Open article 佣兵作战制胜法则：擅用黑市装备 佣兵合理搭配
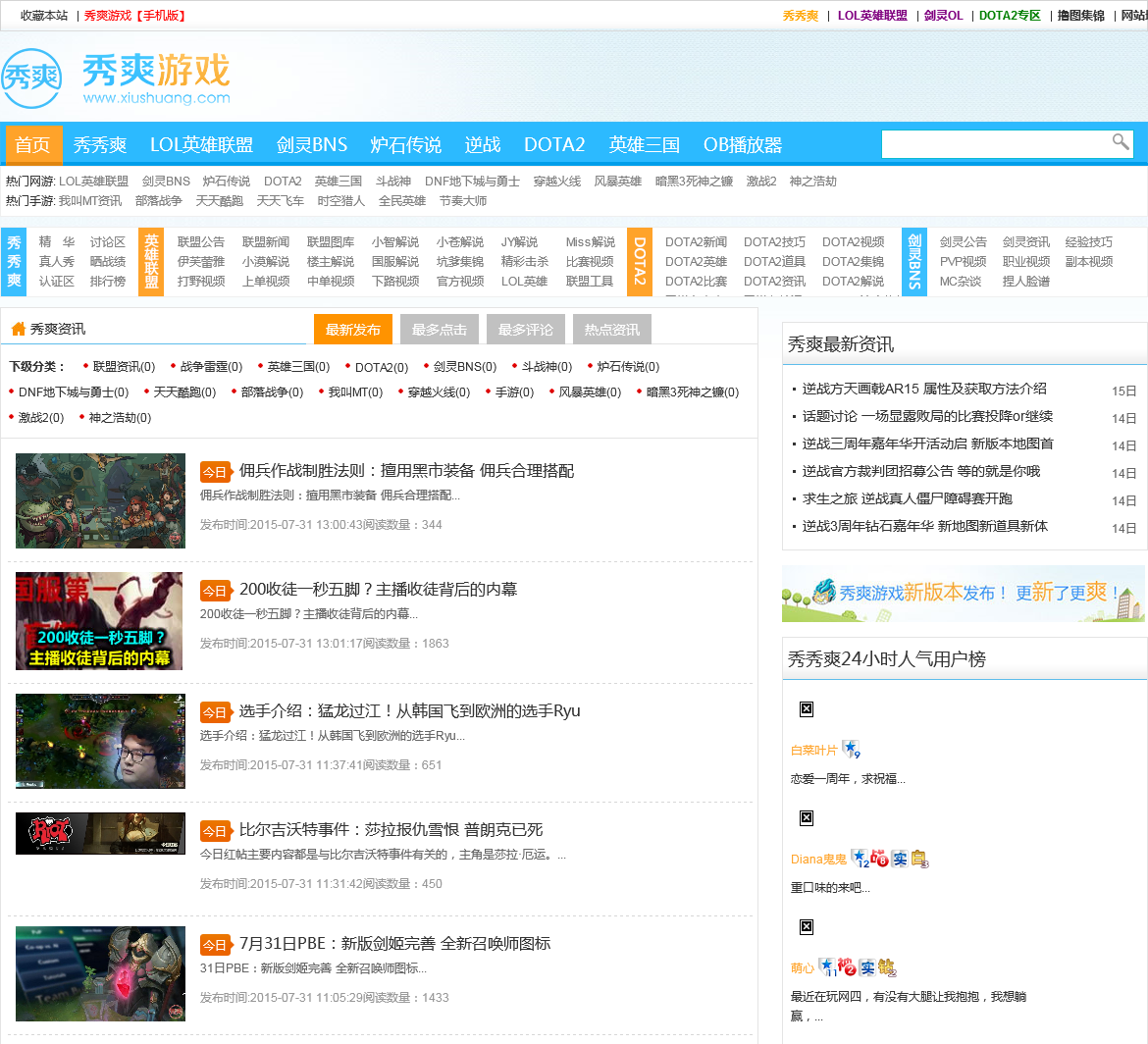1148x1044 pixels. click(406, 471)
